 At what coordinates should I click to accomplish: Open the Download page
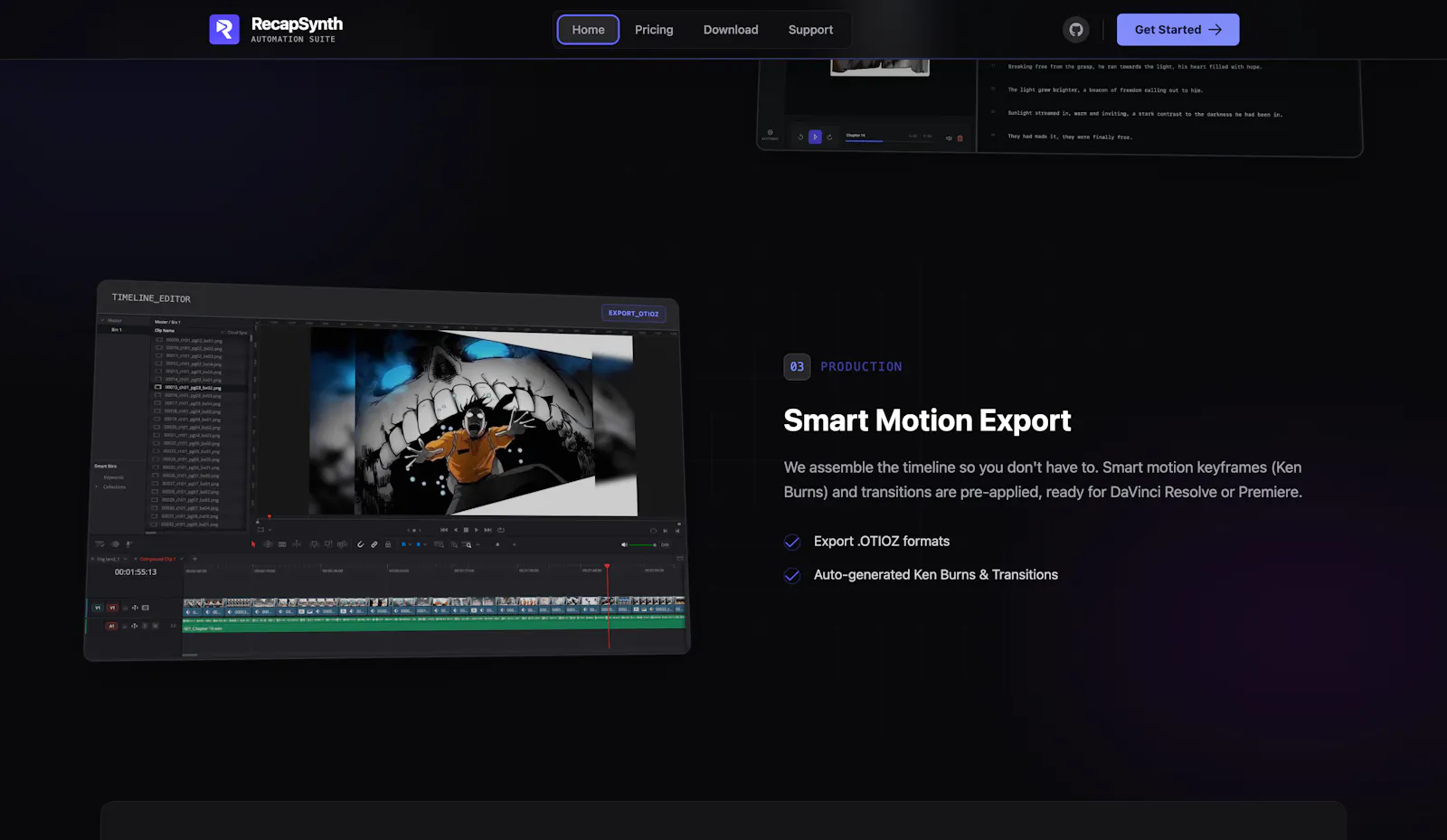coord(731,30)
